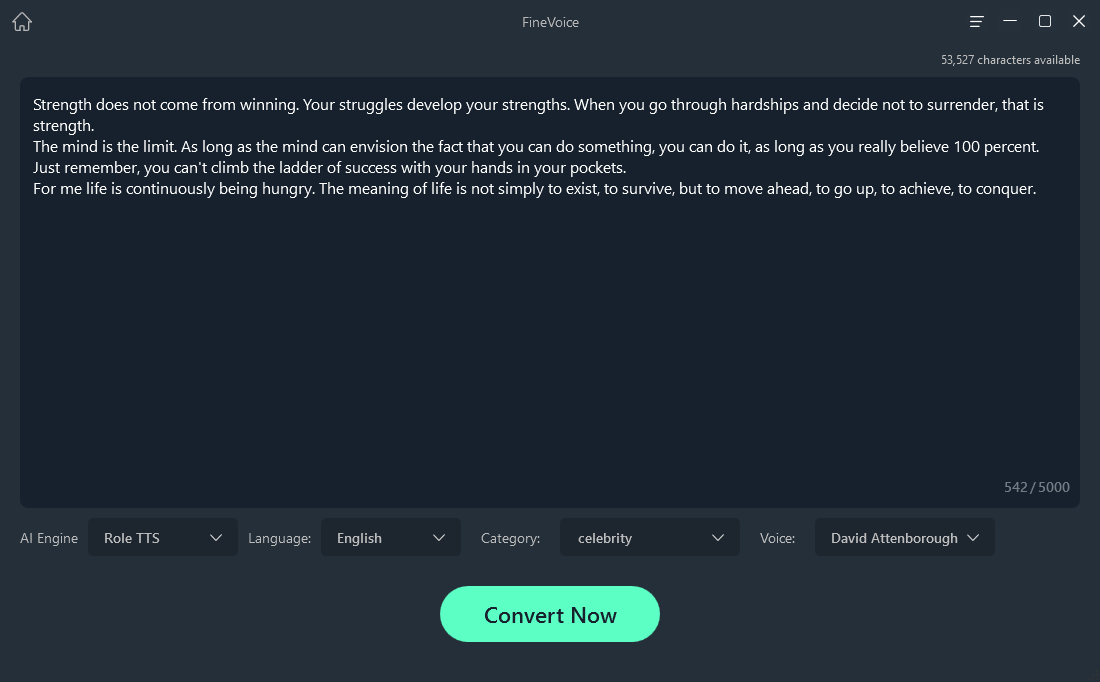The width and height of the screenshot is (1100, 682).
Task: Click the Language dropdown chevron arrow
Action: click(x=439, y=538)
